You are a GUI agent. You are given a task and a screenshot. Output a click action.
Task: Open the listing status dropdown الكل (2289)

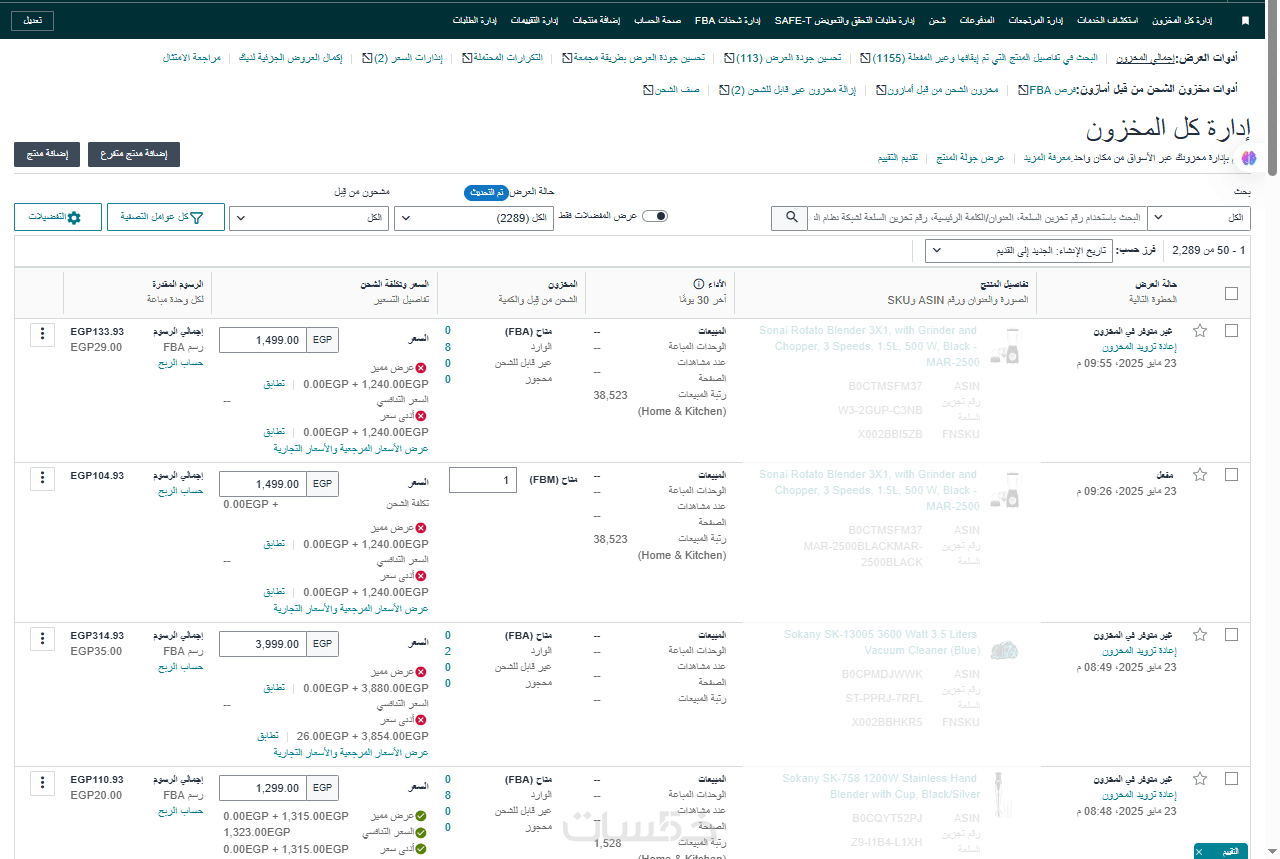[474, 218]
